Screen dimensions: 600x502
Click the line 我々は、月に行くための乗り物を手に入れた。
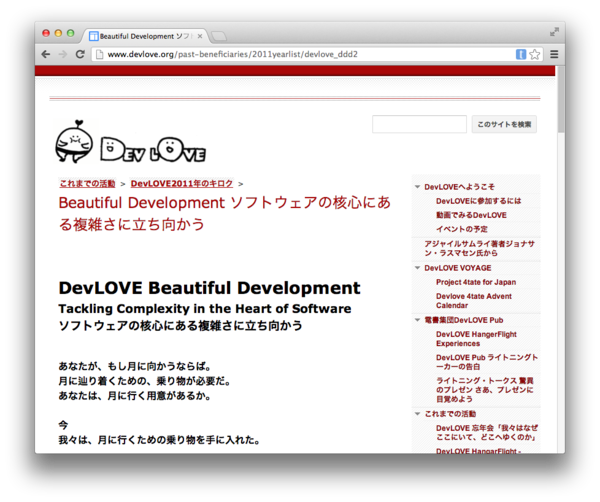160,440
